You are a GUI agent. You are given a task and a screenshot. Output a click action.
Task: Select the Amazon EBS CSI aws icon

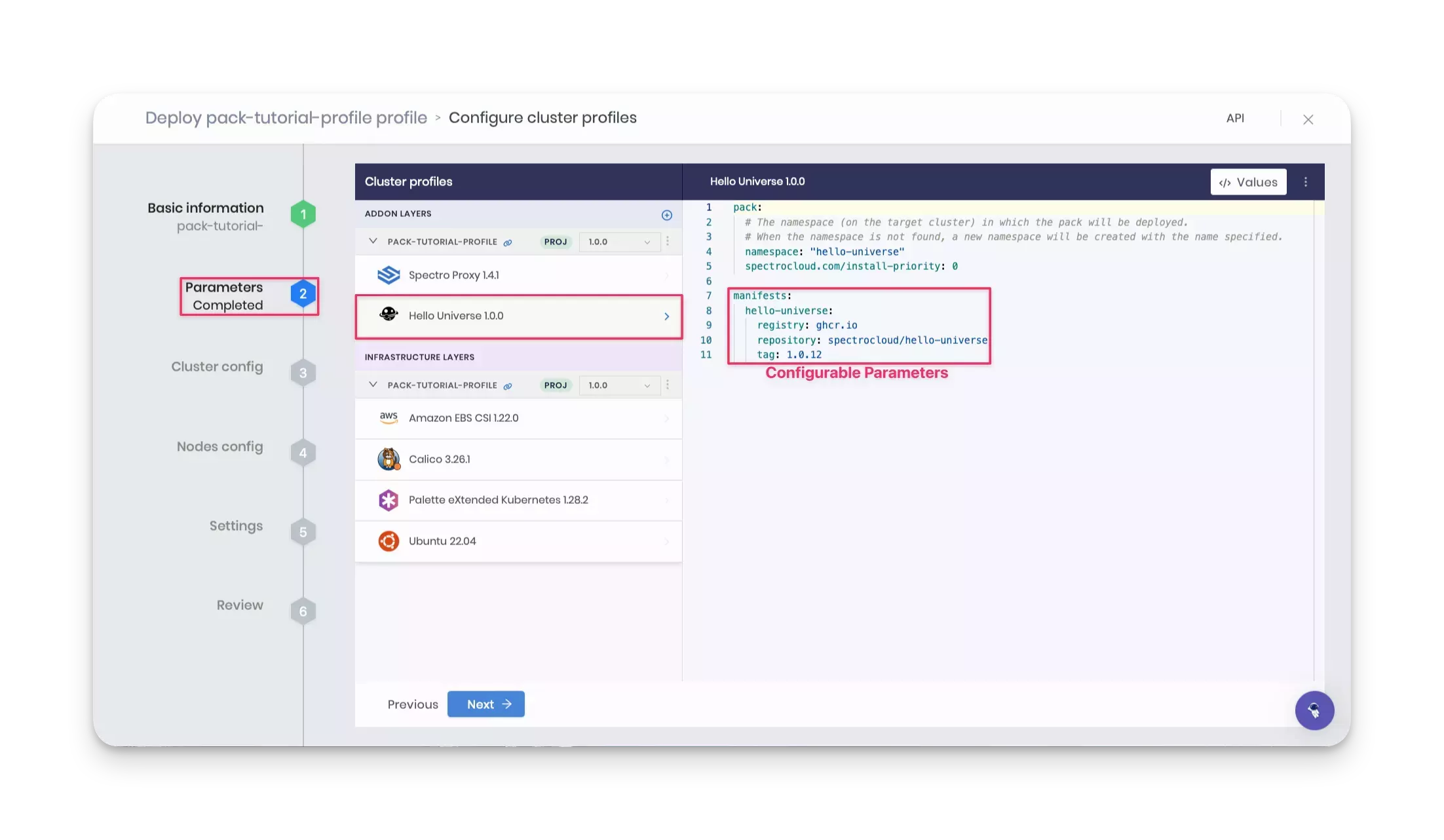point(389,417)
